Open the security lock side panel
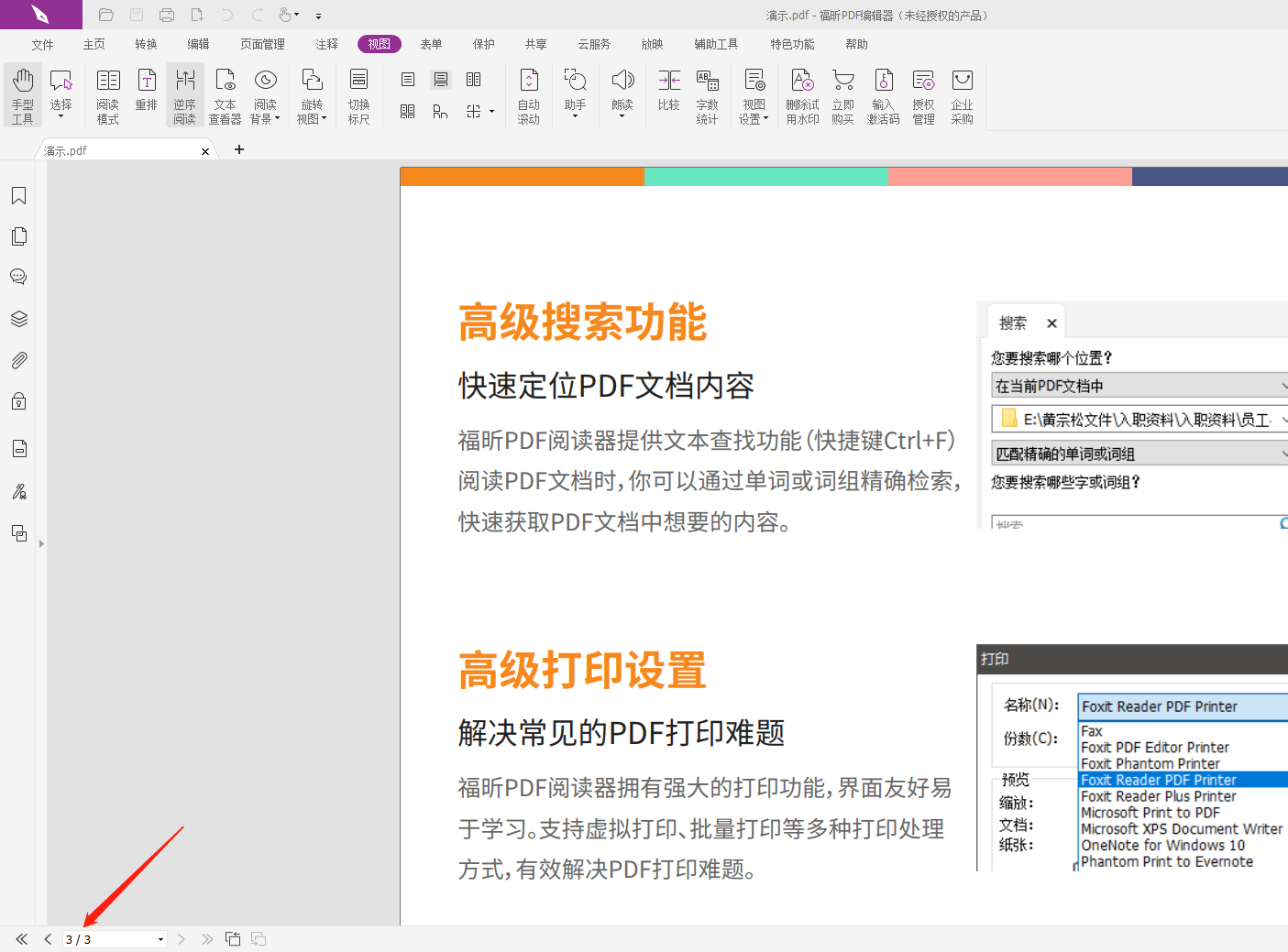 click(x=18, y=401)
